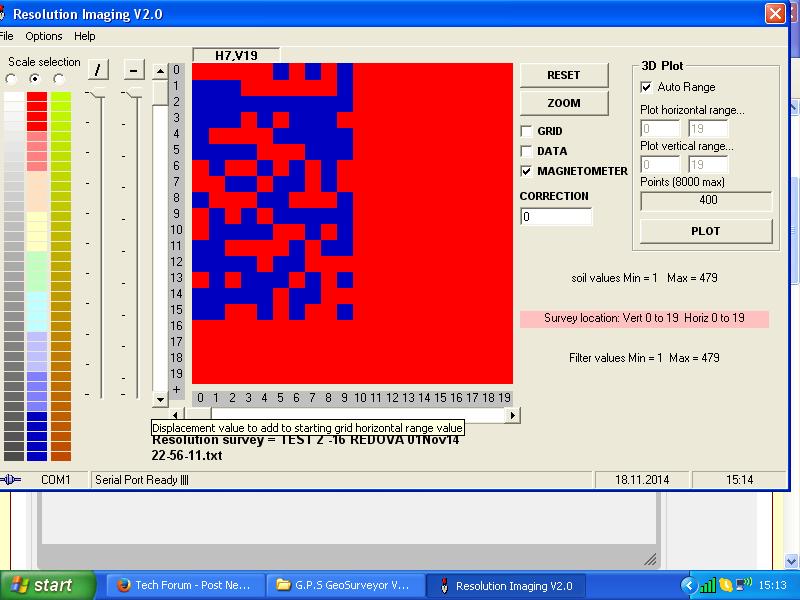Close the Resolution Imaging window
Screen dimensions: 800x600
tap(775, 14)
